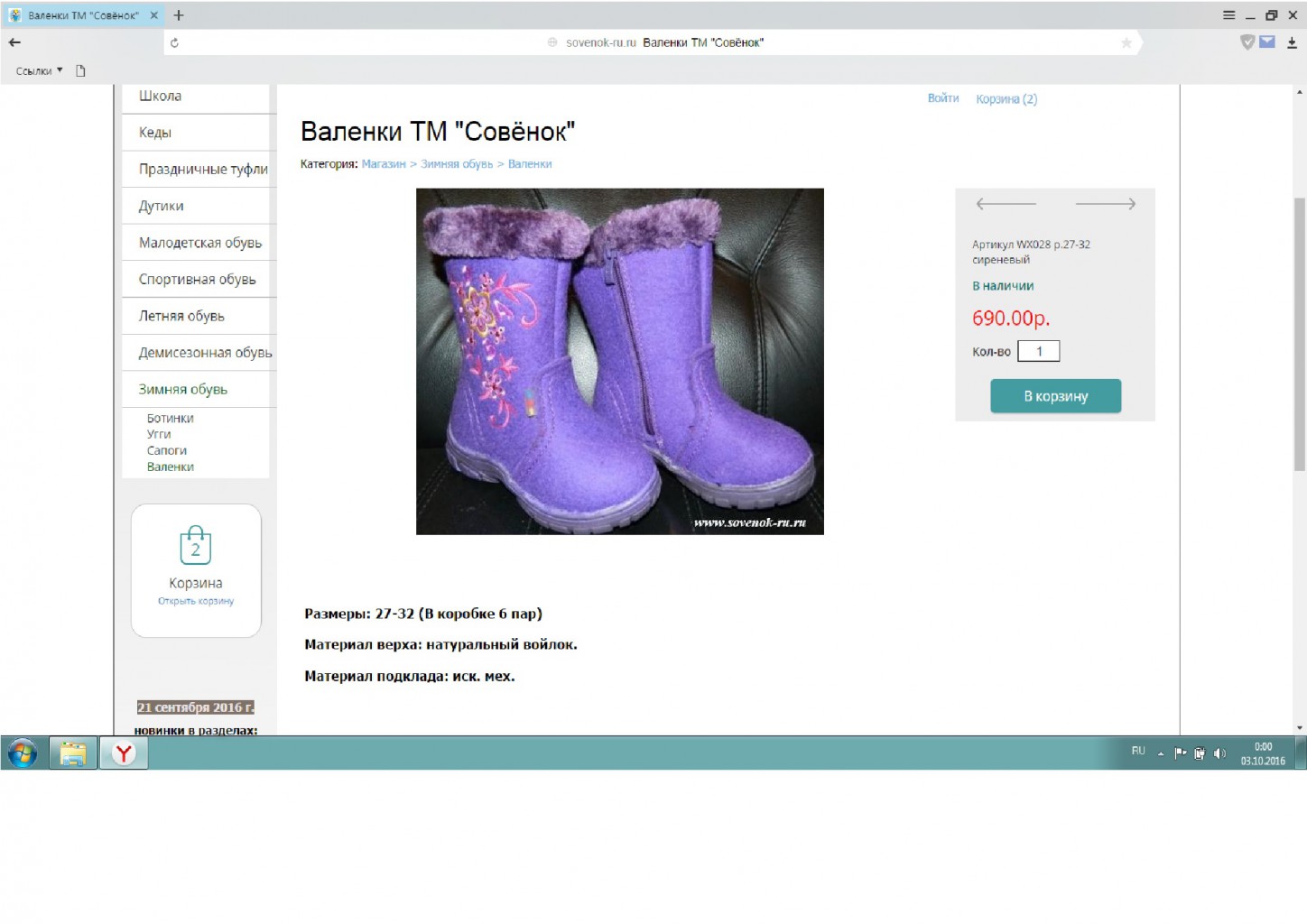Click the Войти login link

[x=943, y=98]
